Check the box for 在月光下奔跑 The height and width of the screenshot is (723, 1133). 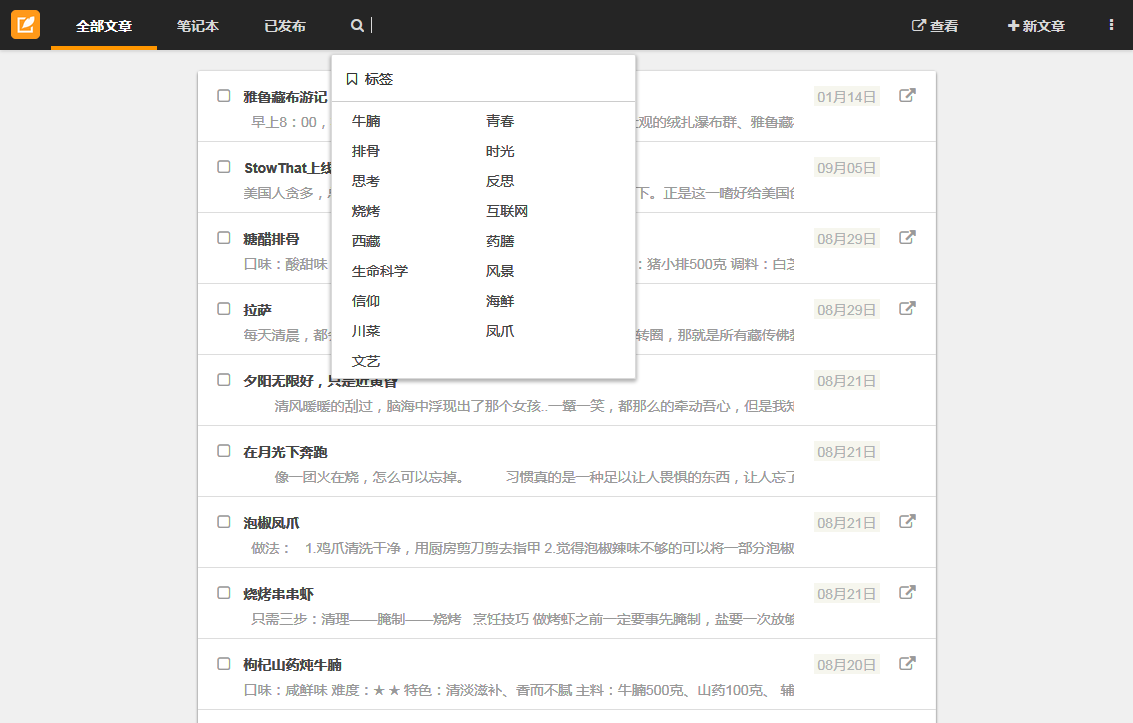224,451
